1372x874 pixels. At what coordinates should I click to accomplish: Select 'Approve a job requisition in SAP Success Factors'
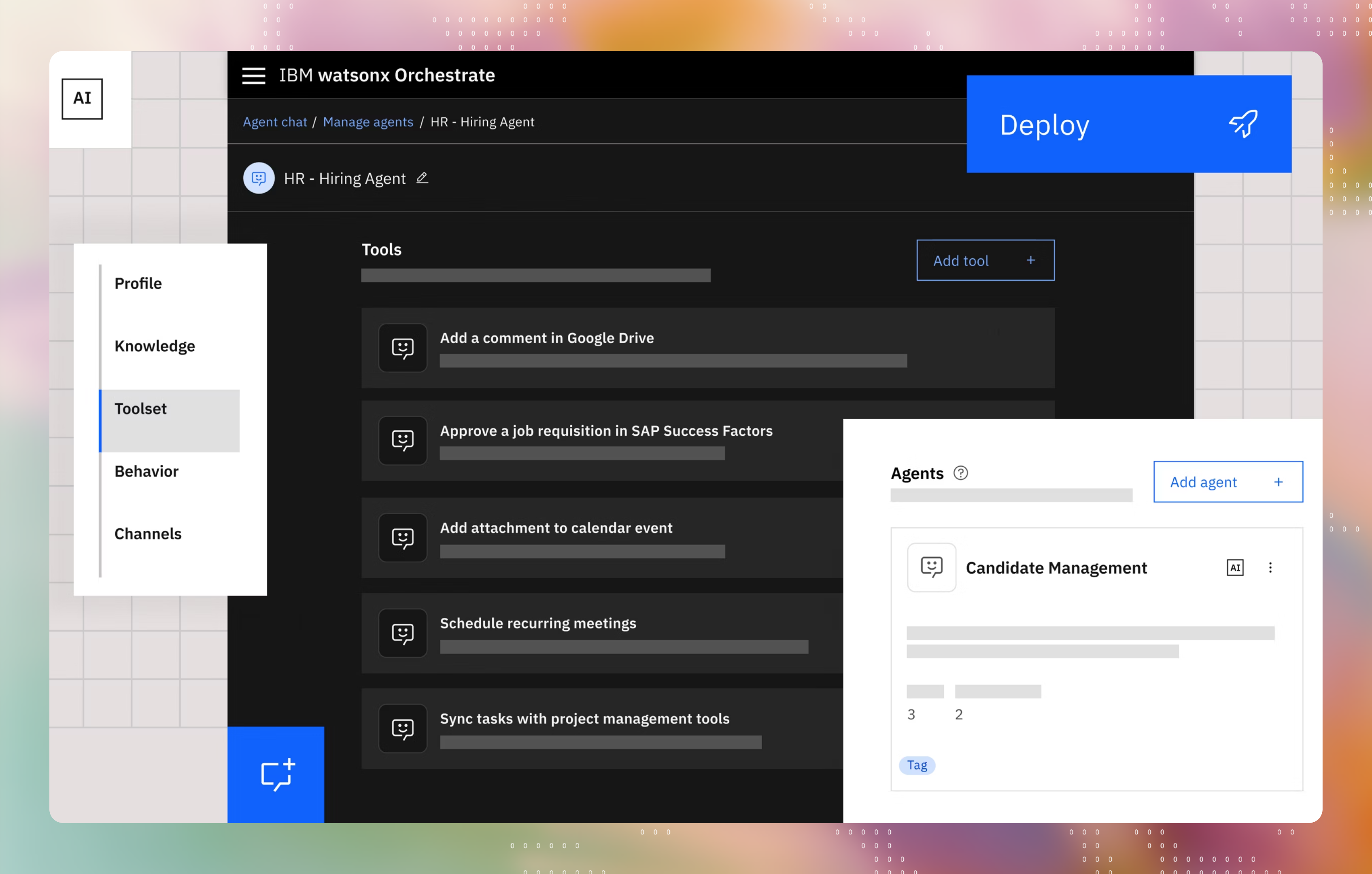click(x=606, y=431)
